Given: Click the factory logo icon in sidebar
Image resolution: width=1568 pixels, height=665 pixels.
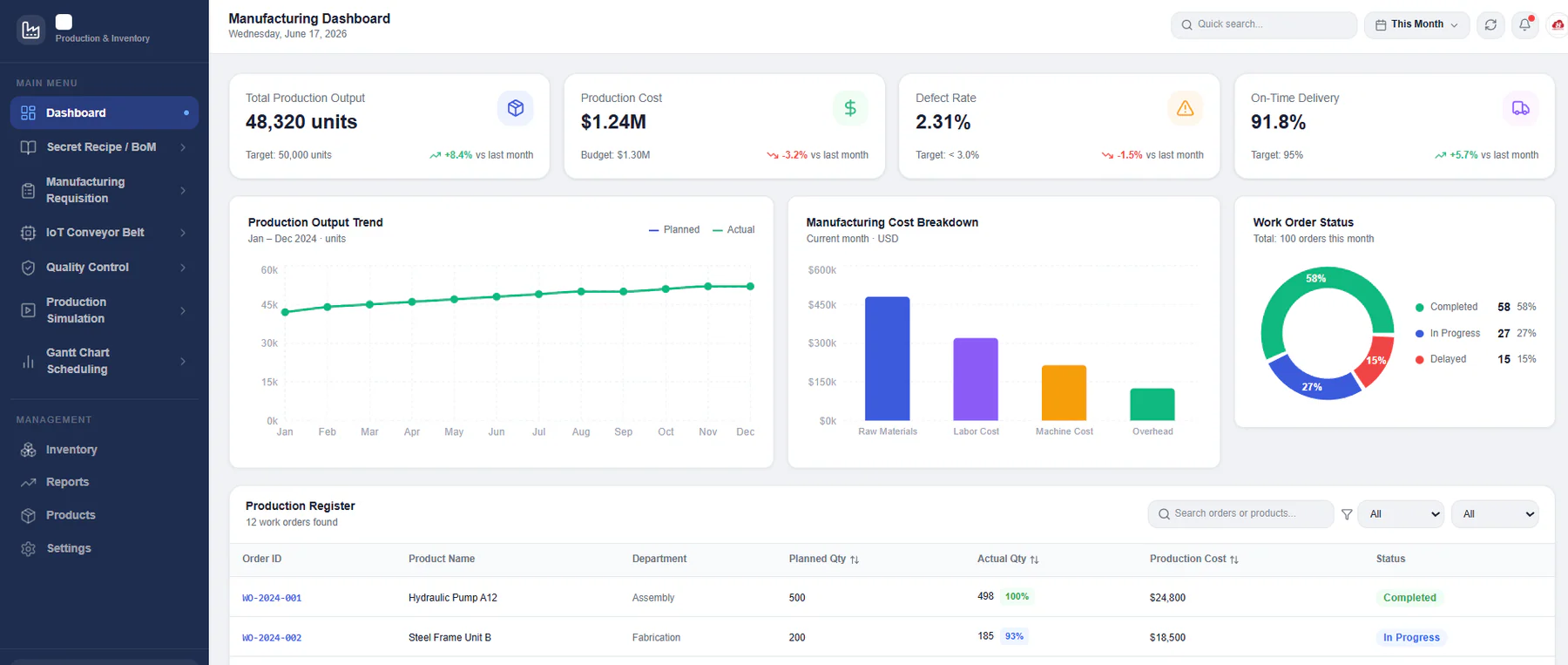Looking at the screenshot, I should (x=31, y=31).
